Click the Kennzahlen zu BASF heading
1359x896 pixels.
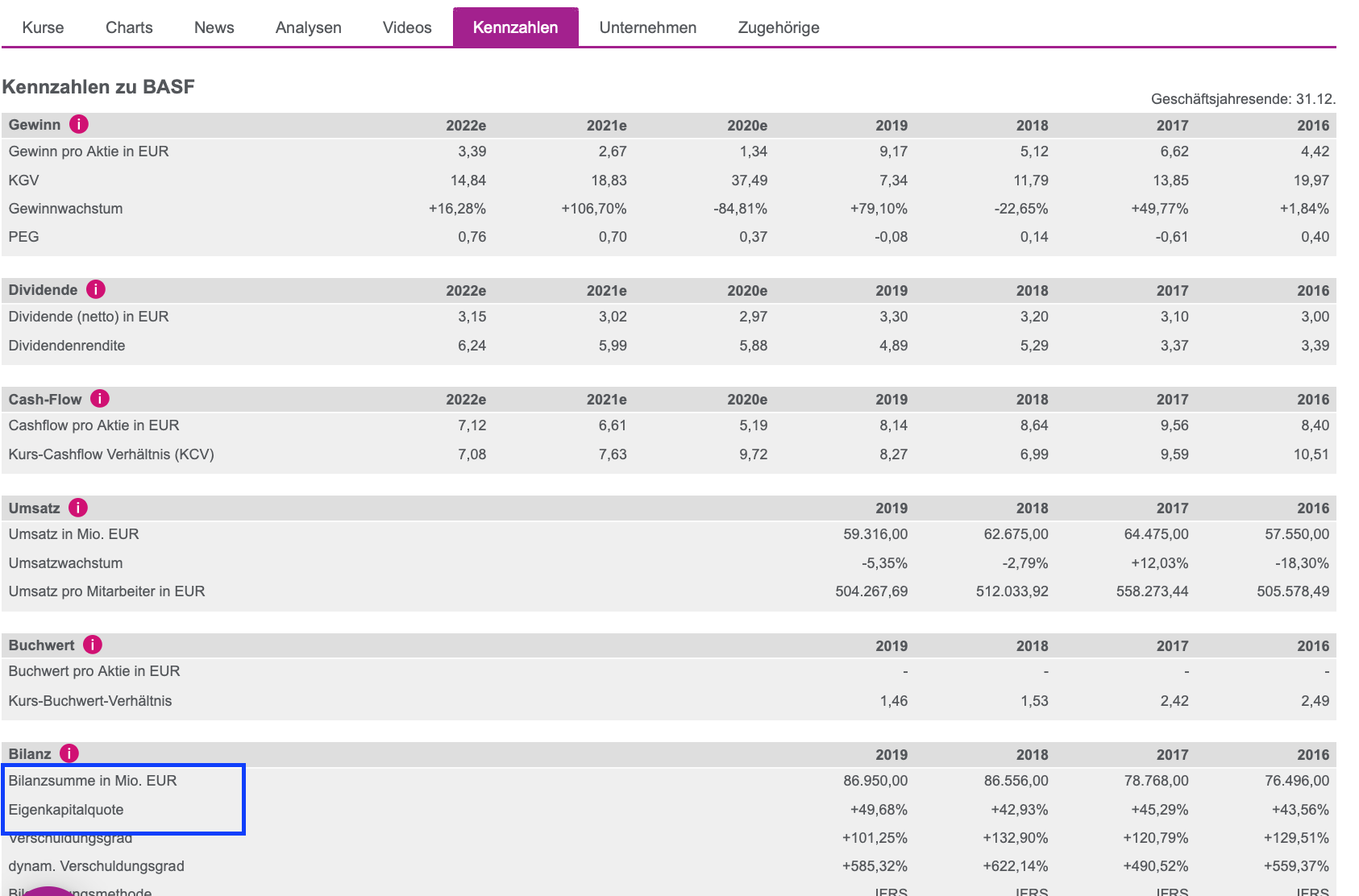point(98,87)
